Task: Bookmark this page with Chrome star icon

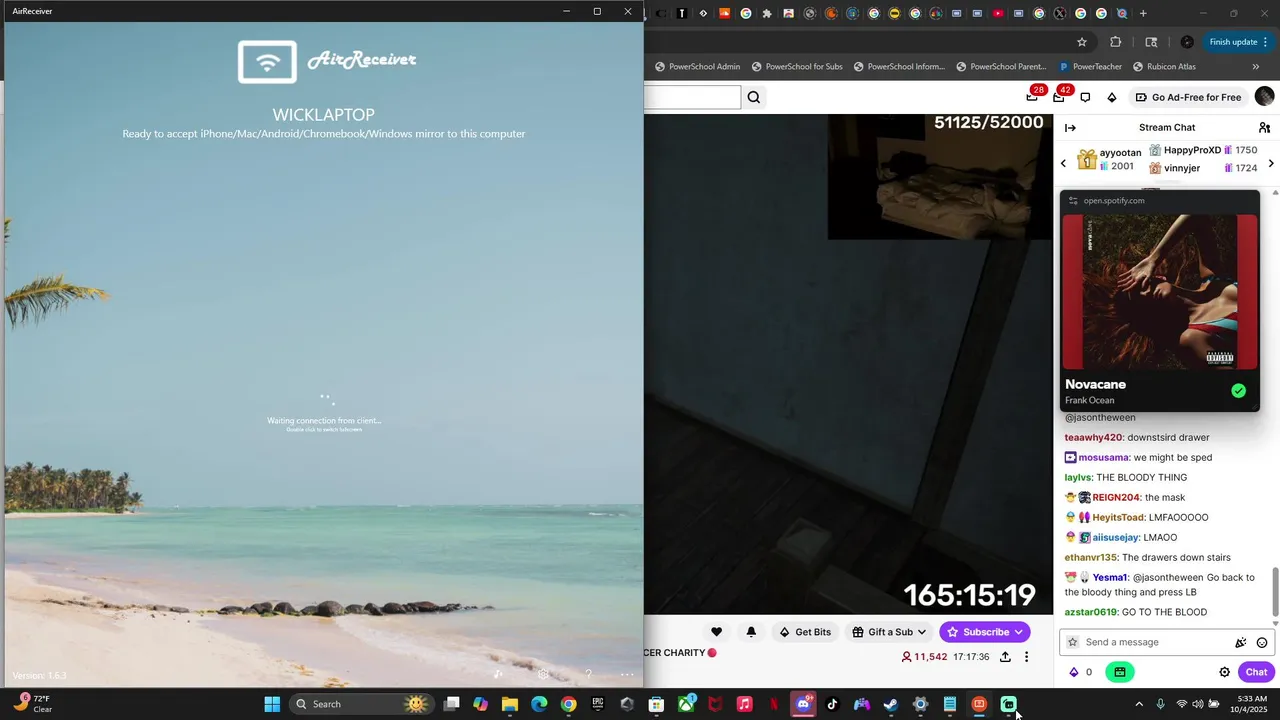Action: point(1082,42)
